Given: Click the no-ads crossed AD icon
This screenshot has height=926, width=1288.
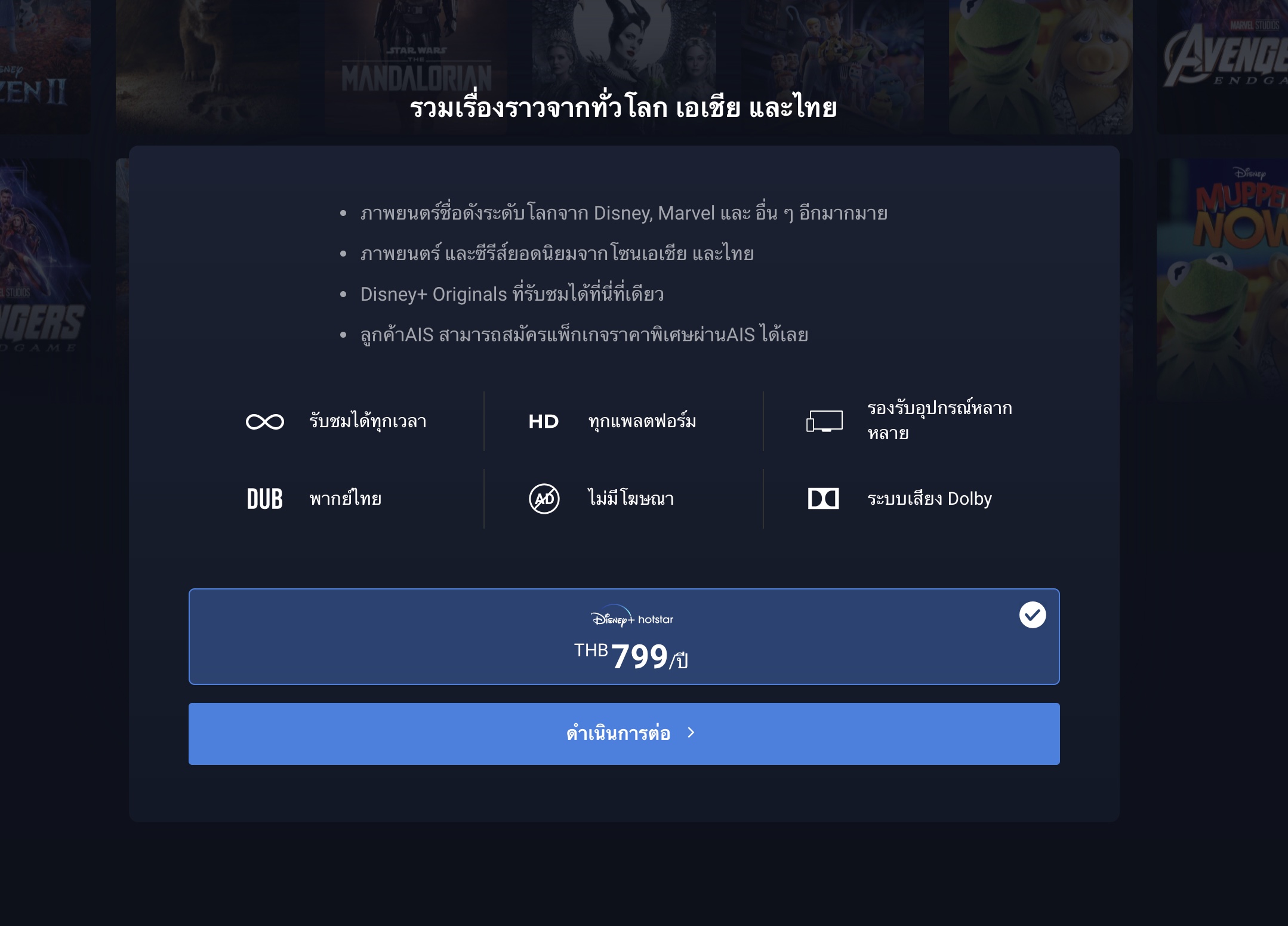Looking at the screenshot, I should (544, 499).
